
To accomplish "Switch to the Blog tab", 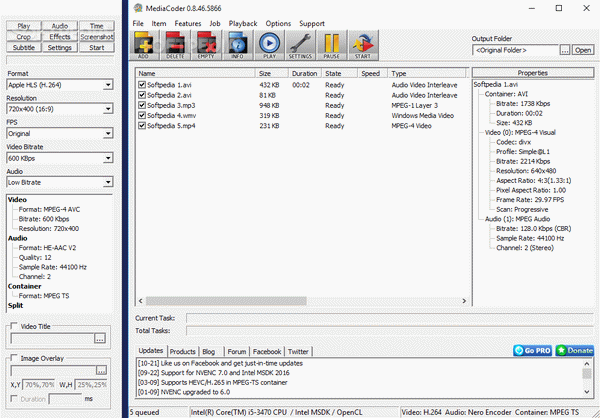I will pyautogui.click(x=209, y=351).
